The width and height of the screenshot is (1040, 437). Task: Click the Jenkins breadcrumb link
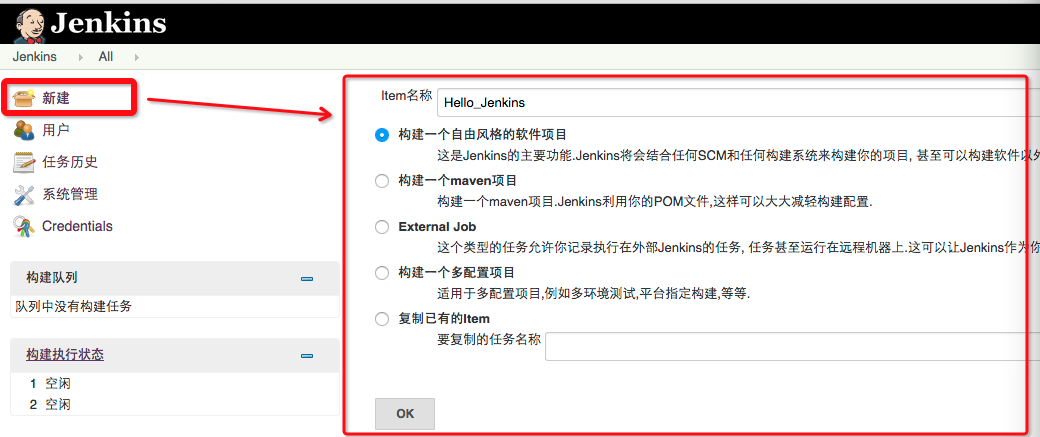[34, 57]
